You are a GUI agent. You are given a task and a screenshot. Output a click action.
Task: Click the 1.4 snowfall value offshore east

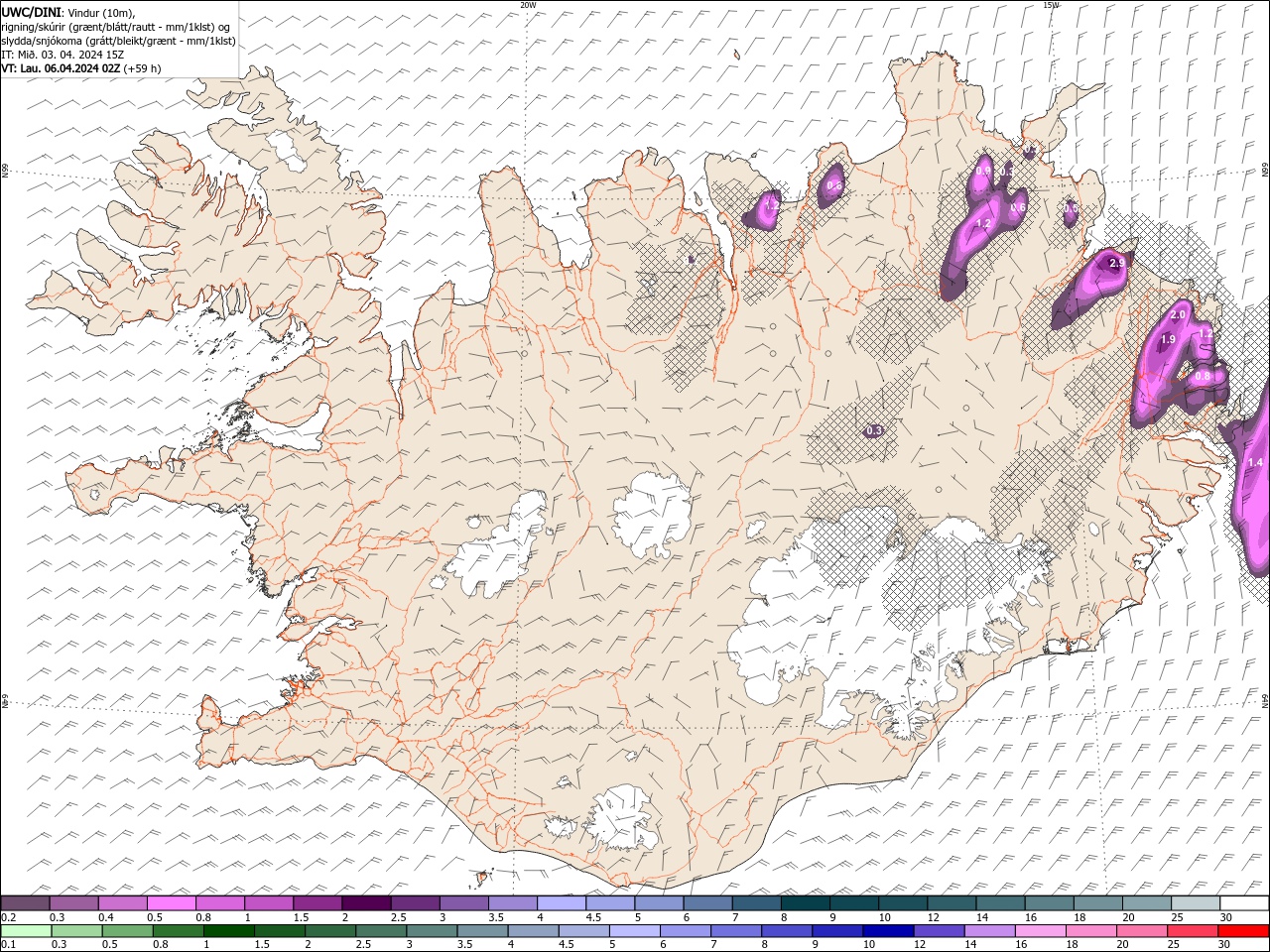1255,463
